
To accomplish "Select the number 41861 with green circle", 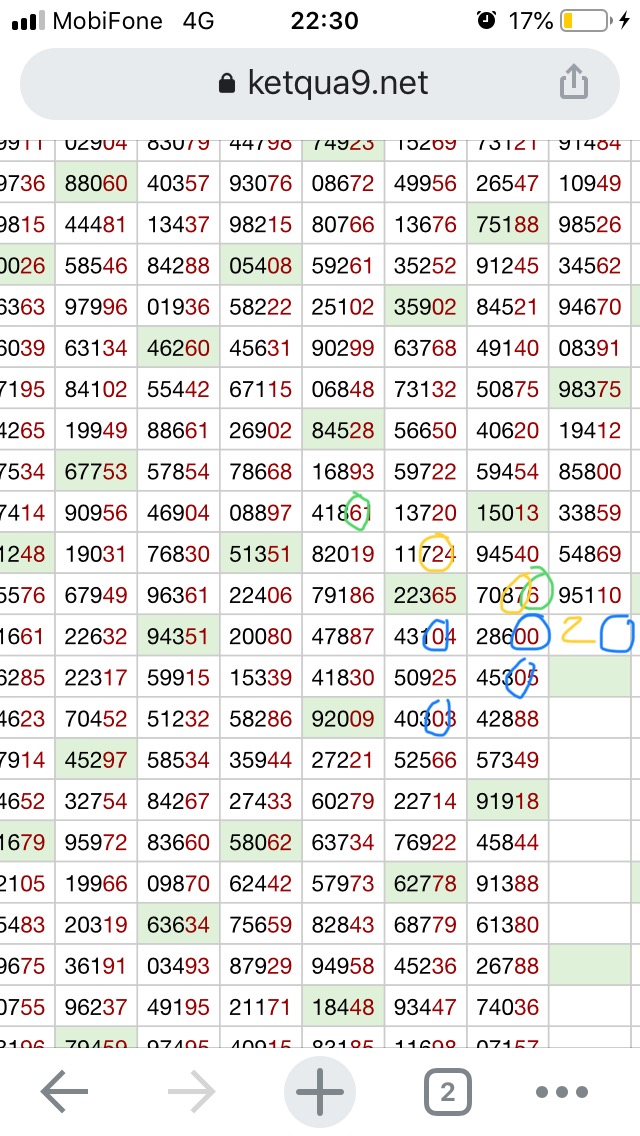I will point(343,513).
